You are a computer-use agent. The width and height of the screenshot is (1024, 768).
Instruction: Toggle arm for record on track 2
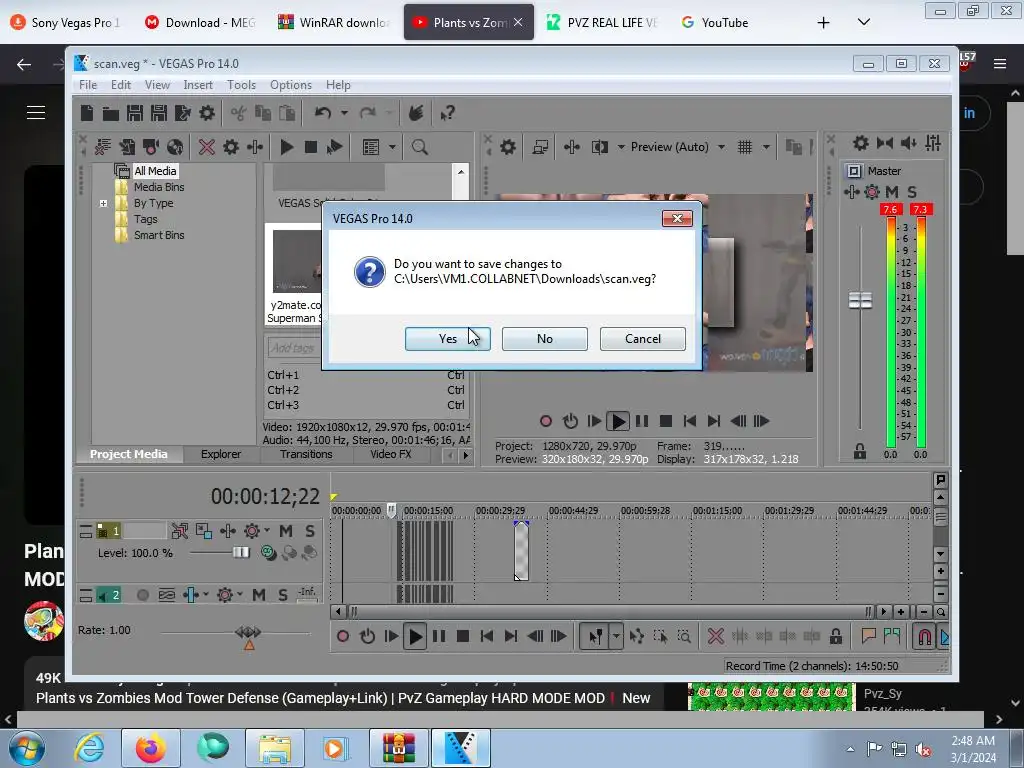pos(142,594)
